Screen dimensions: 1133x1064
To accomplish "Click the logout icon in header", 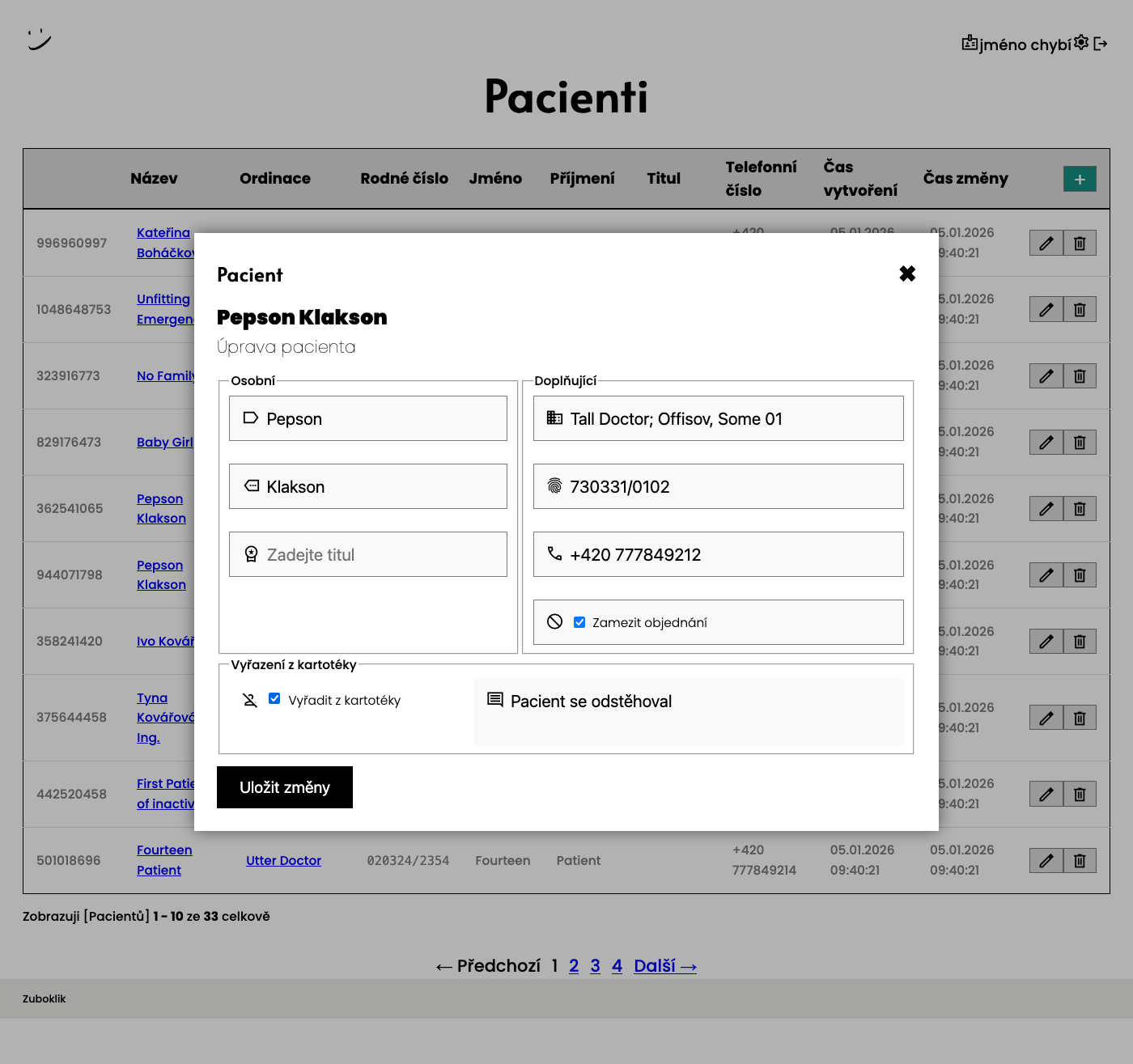I will [x=1101, y=44].
